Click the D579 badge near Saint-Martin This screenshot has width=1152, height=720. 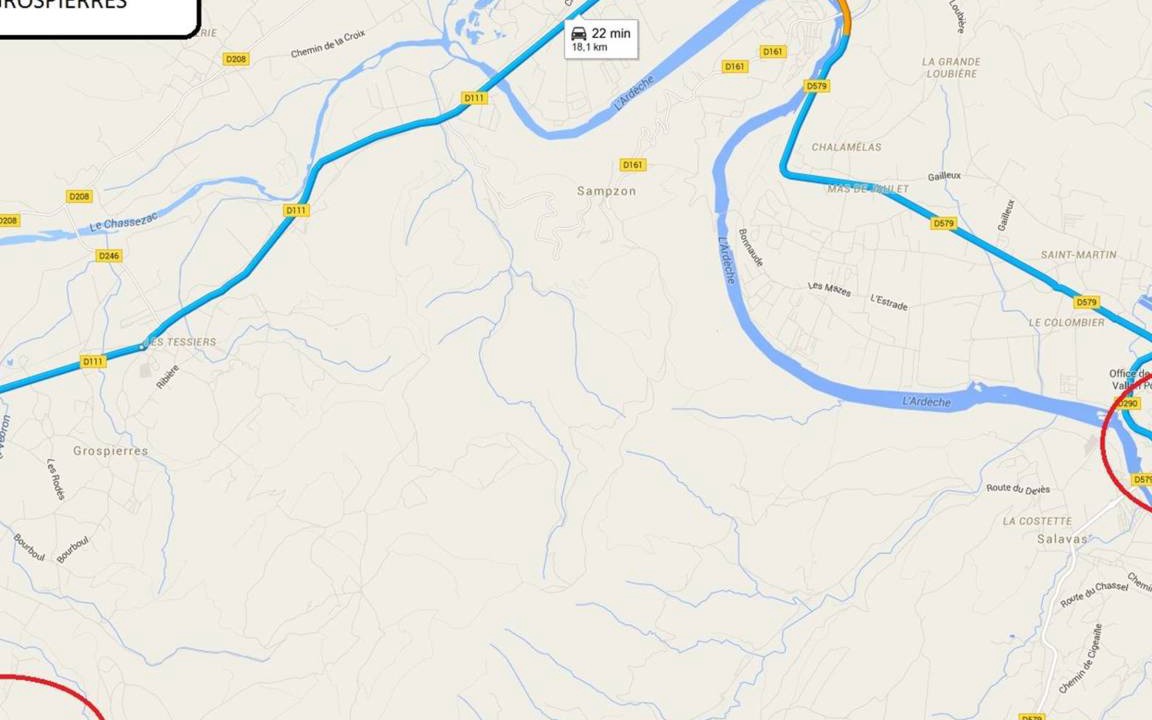1086,302
